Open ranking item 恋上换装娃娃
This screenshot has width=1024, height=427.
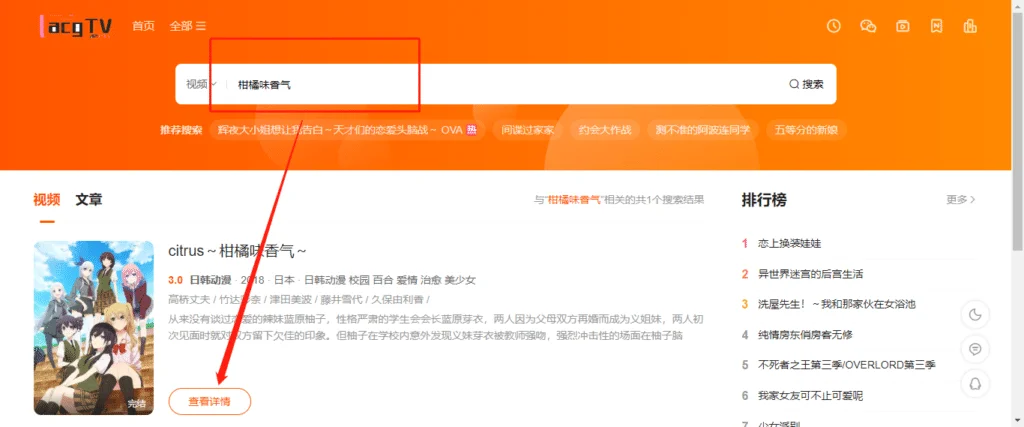point(790,244)
